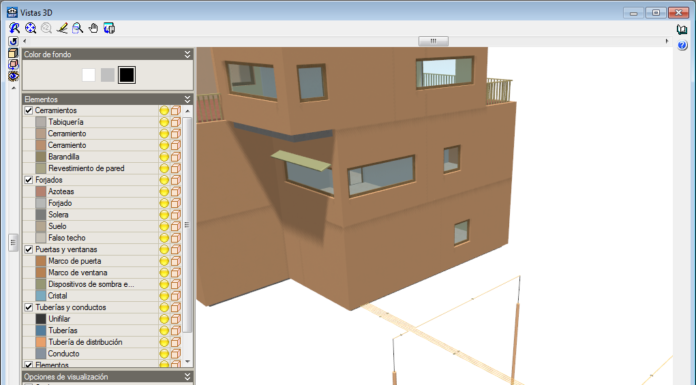Click the Elementos list scrollbar down arrow

pos(187,361)
